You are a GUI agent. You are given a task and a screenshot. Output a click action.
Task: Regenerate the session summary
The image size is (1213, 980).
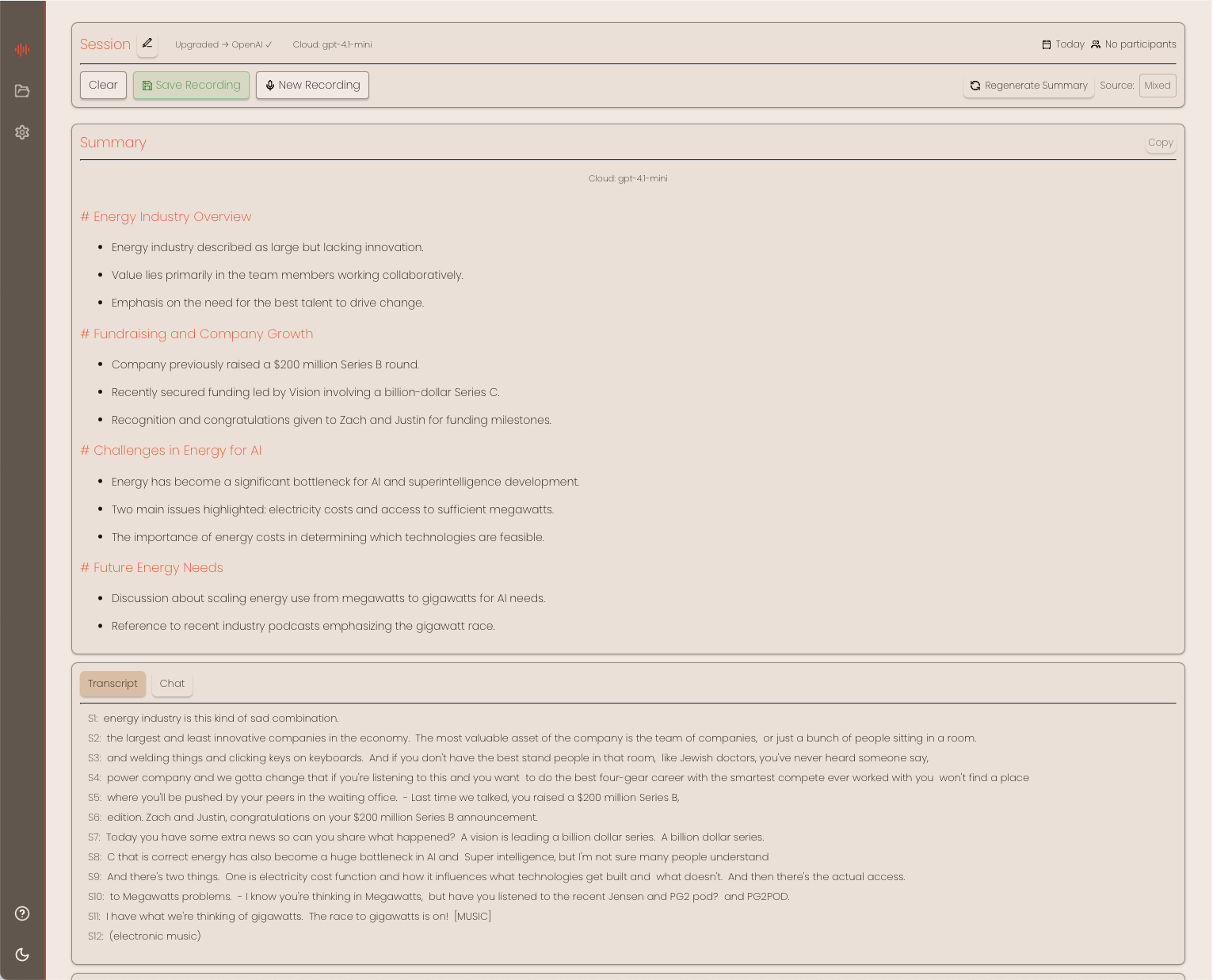coord(1028,86)
